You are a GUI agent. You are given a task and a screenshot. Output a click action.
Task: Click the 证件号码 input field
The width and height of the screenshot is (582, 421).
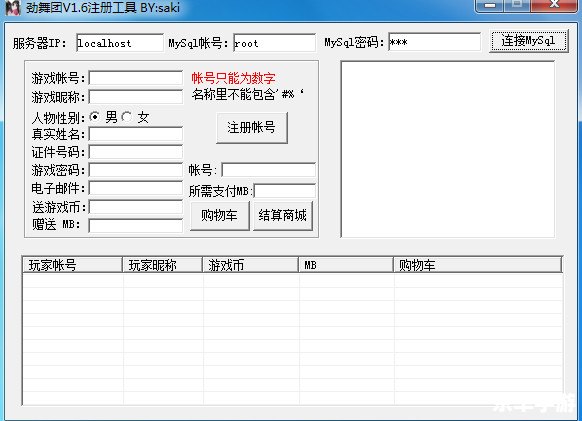(135, 152)
